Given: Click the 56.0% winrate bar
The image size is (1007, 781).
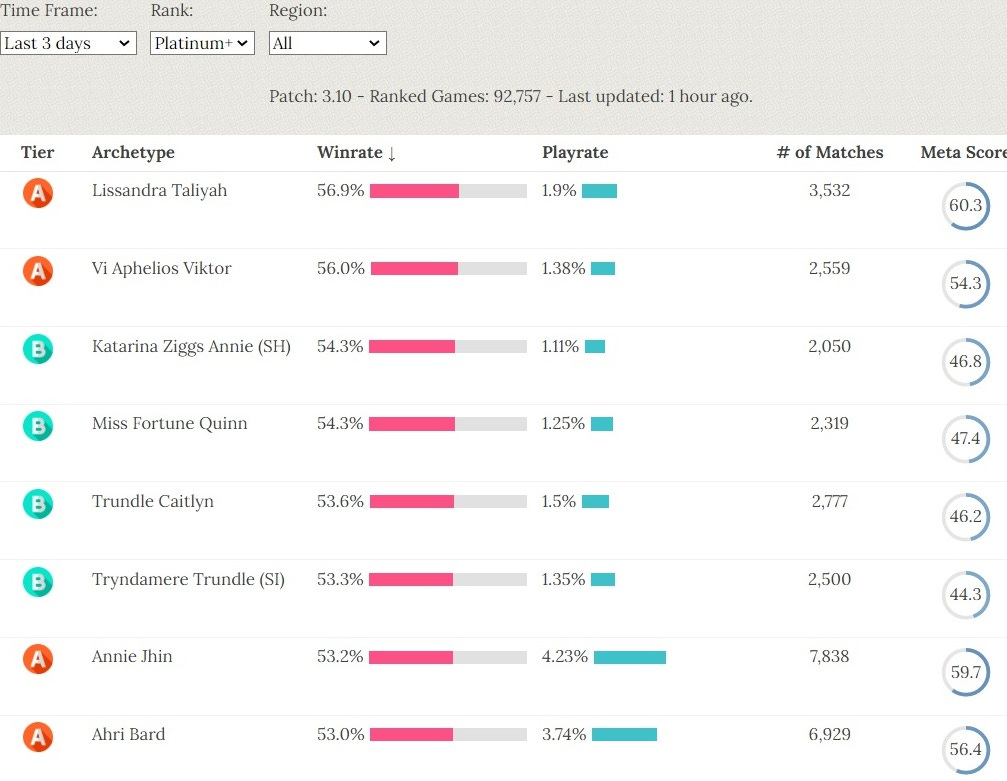Looking at the screenshot, I should (x=448, y=268).
